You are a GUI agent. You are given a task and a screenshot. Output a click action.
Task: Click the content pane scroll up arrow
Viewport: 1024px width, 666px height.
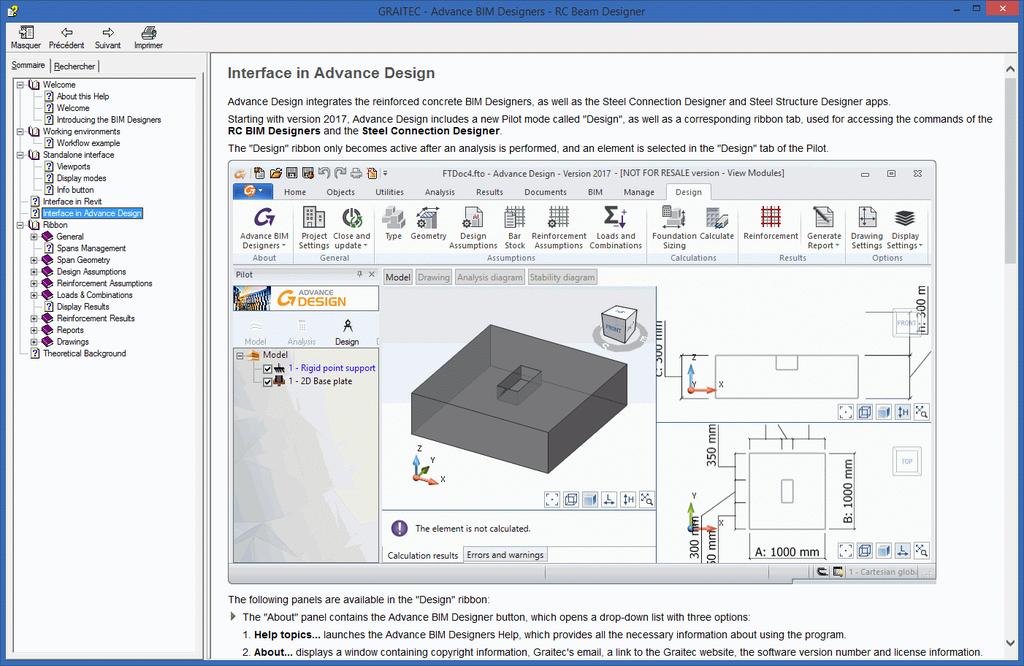point(1010,69)
